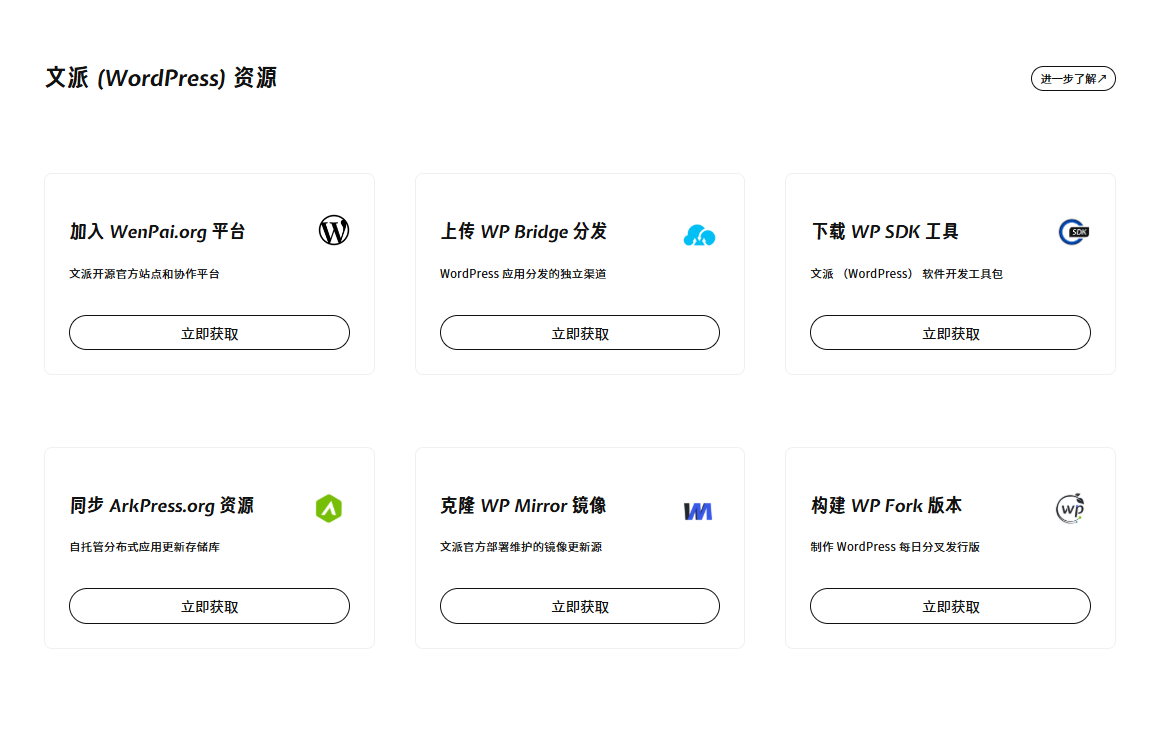
Task: Select the 加入 WenPai.org 平台 card title
Action: (x=158, y=232)
